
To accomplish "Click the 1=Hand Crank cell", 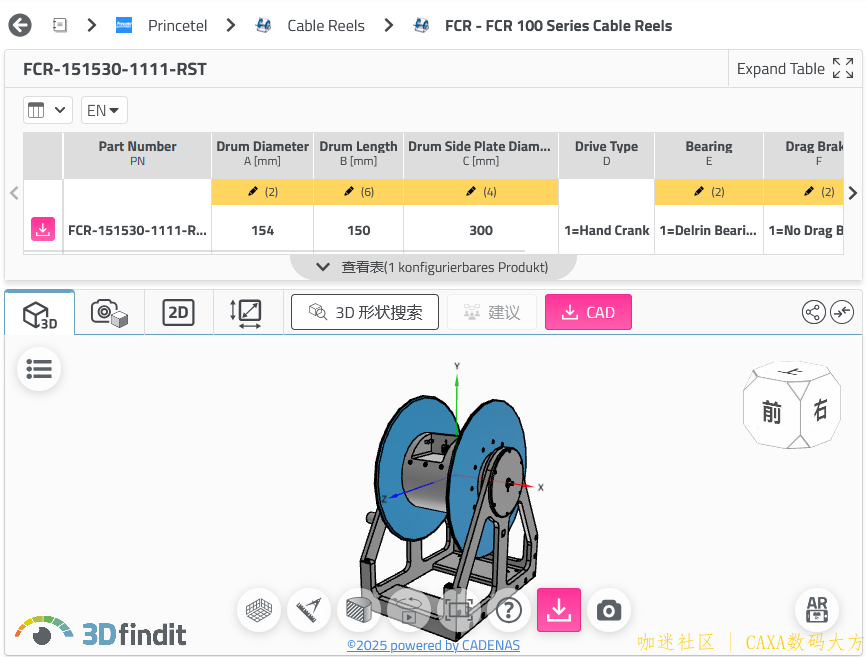I will click(x=606, y=231).
